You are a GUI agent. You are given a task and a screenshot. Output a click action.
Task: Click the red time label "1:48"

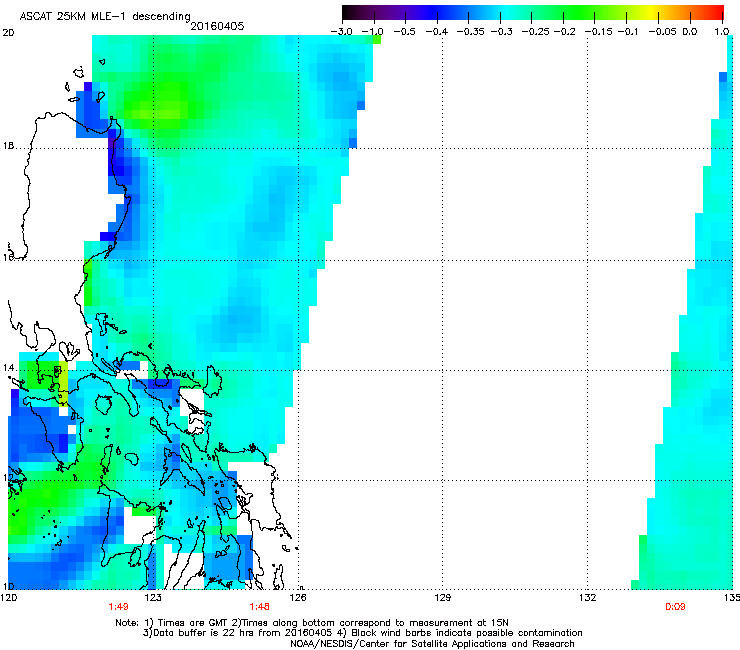click(260, 607)
